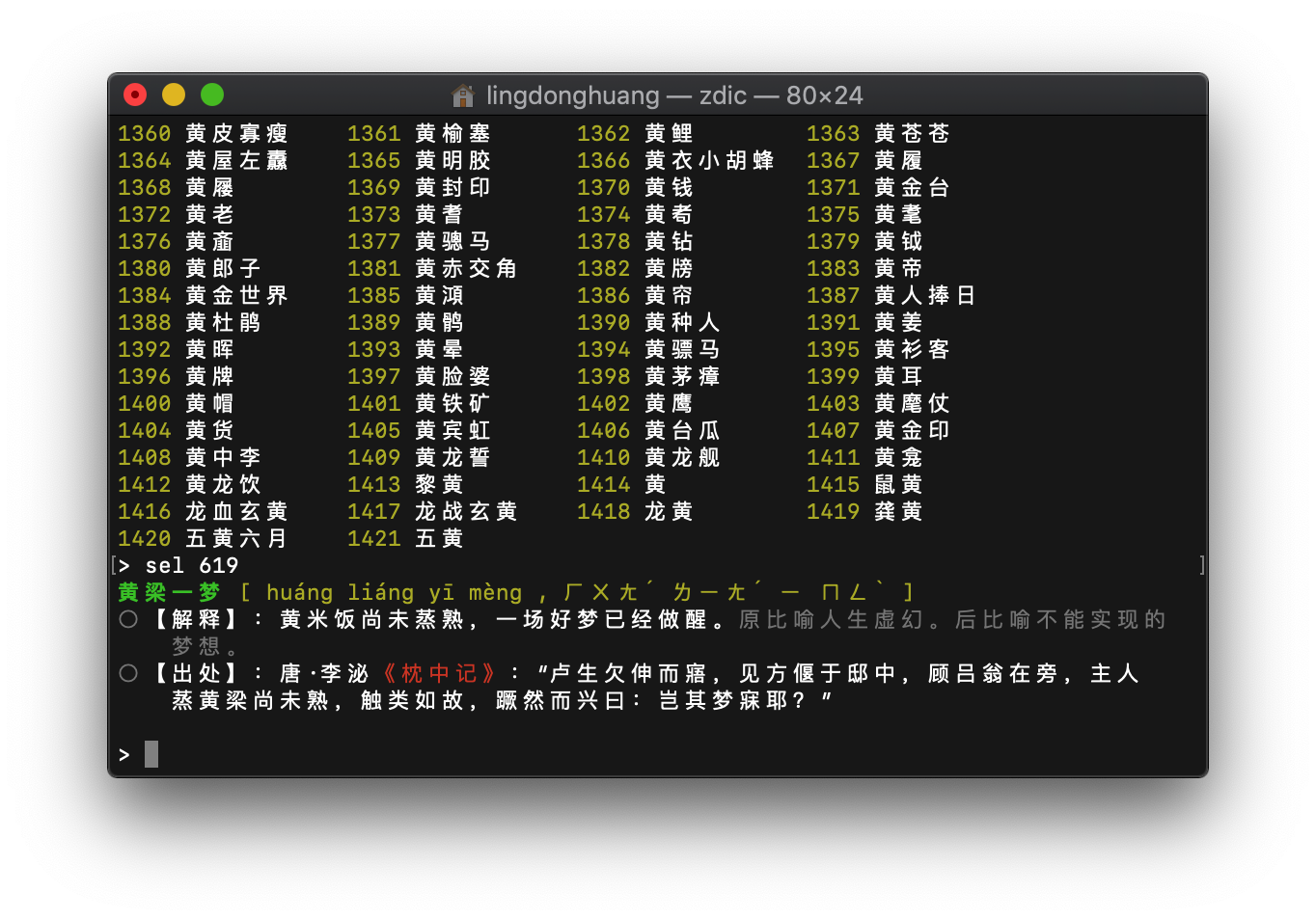Click entry 1395 黄衫客
Viewport: 1316px width, 920px height.
878,349
